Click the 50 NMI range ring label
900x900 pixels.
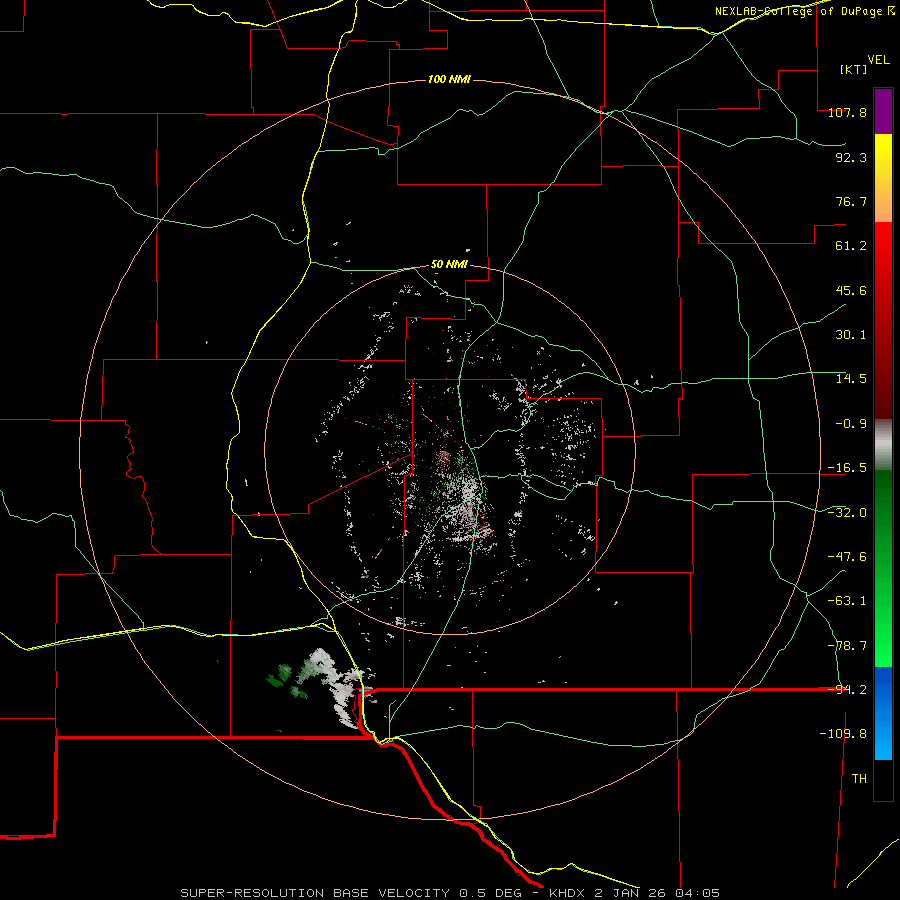click(x=449, y=265)
